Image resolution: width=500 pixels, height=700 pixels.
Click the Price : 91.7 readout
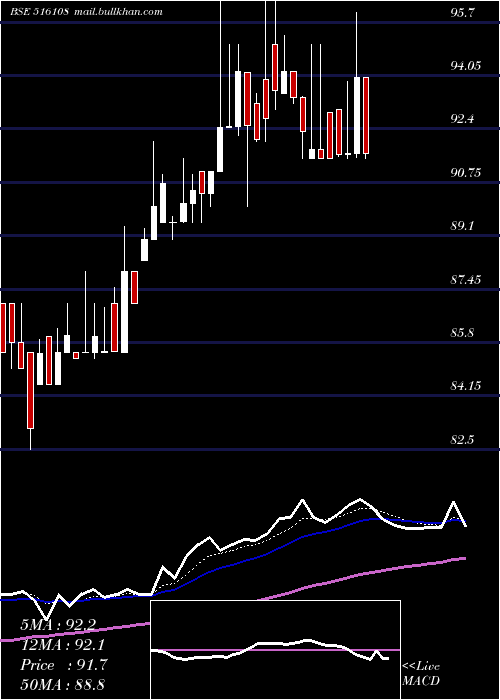coord(63,665)
